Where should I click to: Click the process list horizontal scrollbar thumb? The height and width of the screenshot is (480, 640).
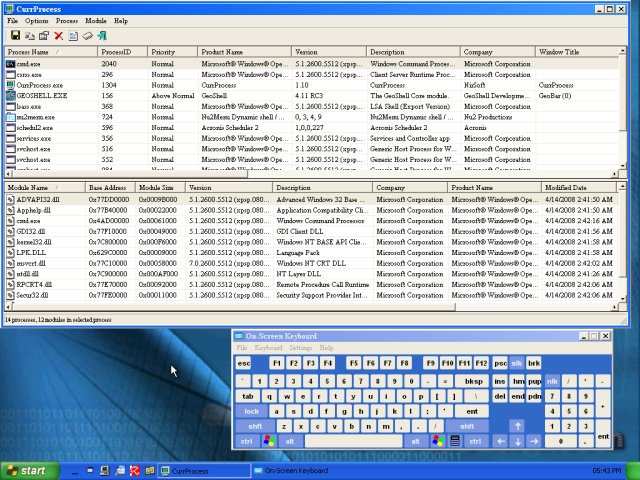(x=130, y=174)
